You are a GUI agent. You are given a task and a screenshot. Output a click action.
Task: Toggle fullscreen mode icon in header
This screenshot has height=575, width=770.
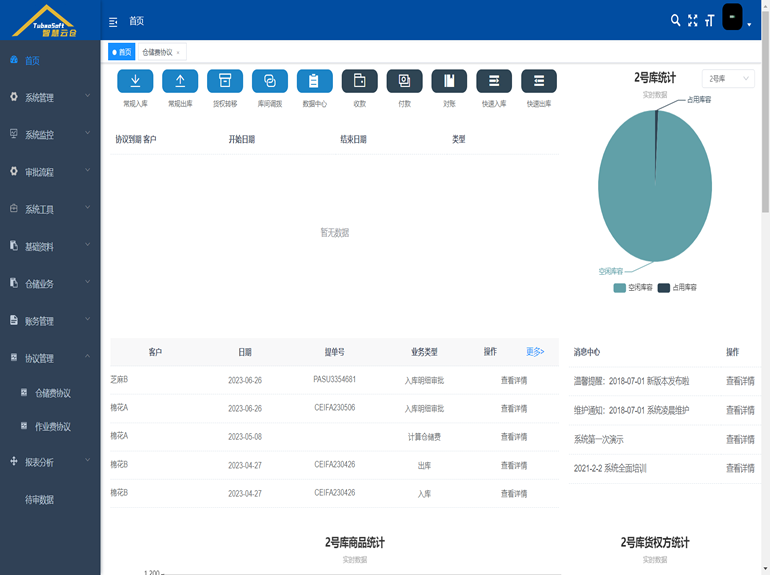pos(692,20)
